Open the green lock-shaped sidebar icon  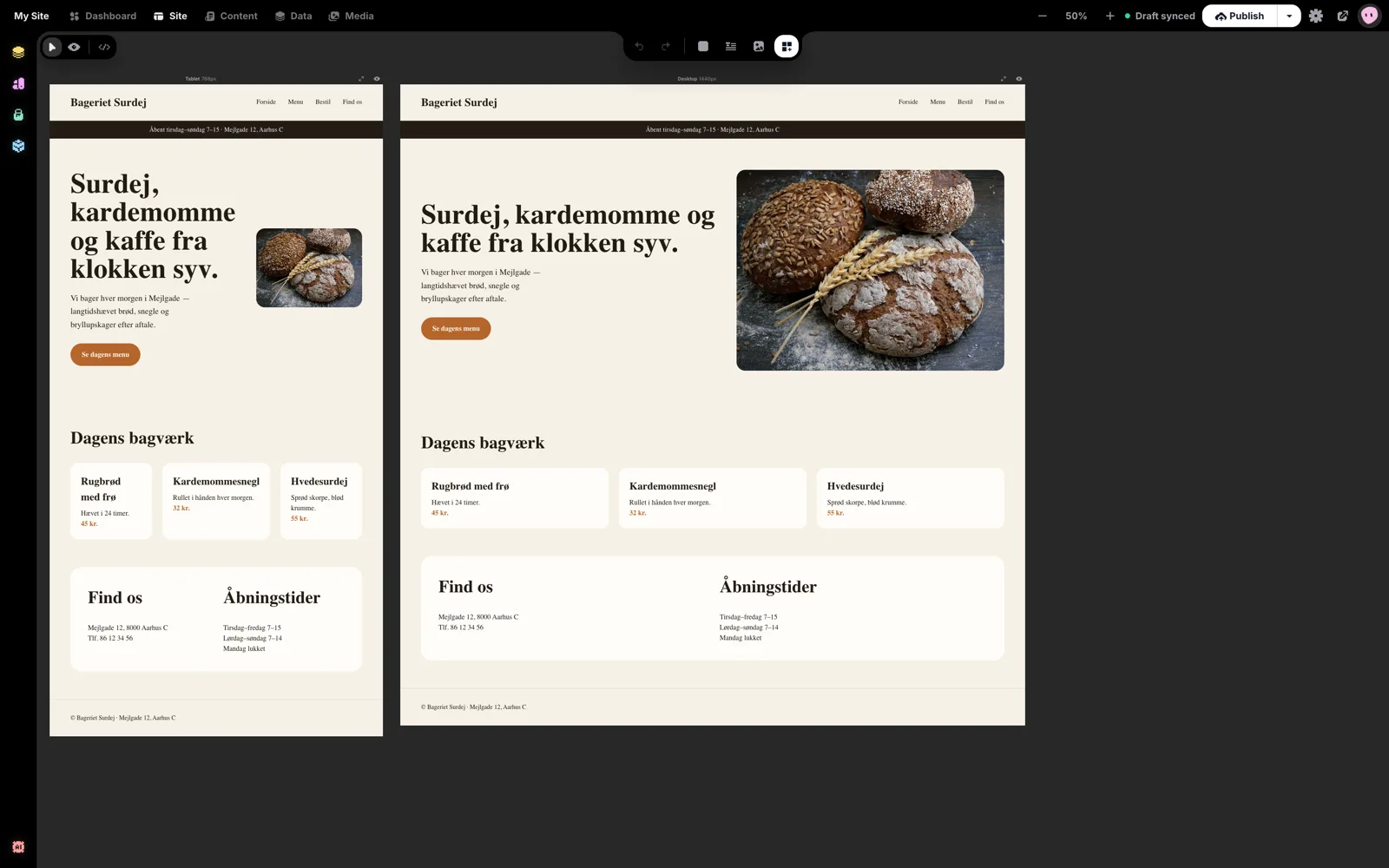pos(18,115)
